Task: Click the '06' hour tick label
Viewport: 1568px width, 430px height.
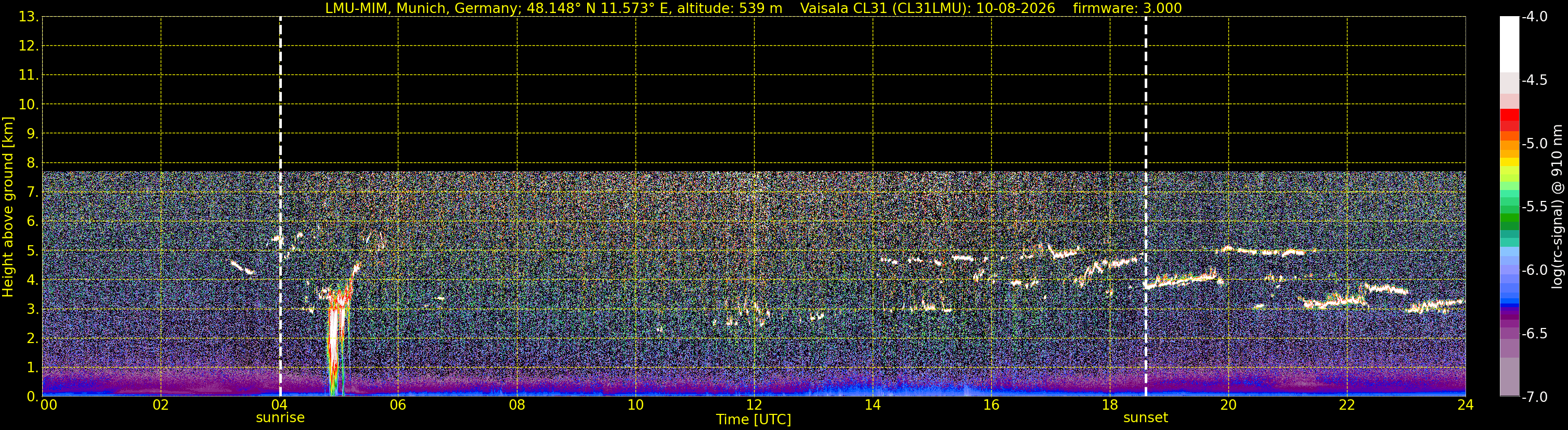Action: point(397,405)
